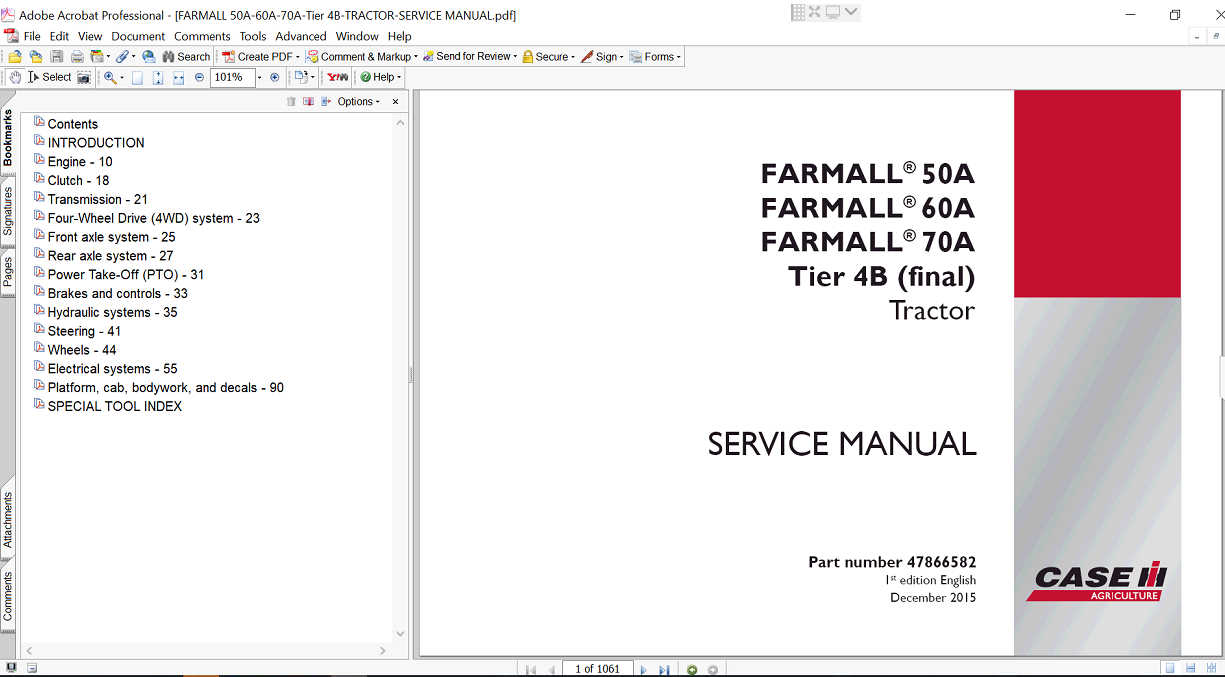Screen dimensions: 1225x677
Task: Click the Fit Width icon
Action: (178, 77)
